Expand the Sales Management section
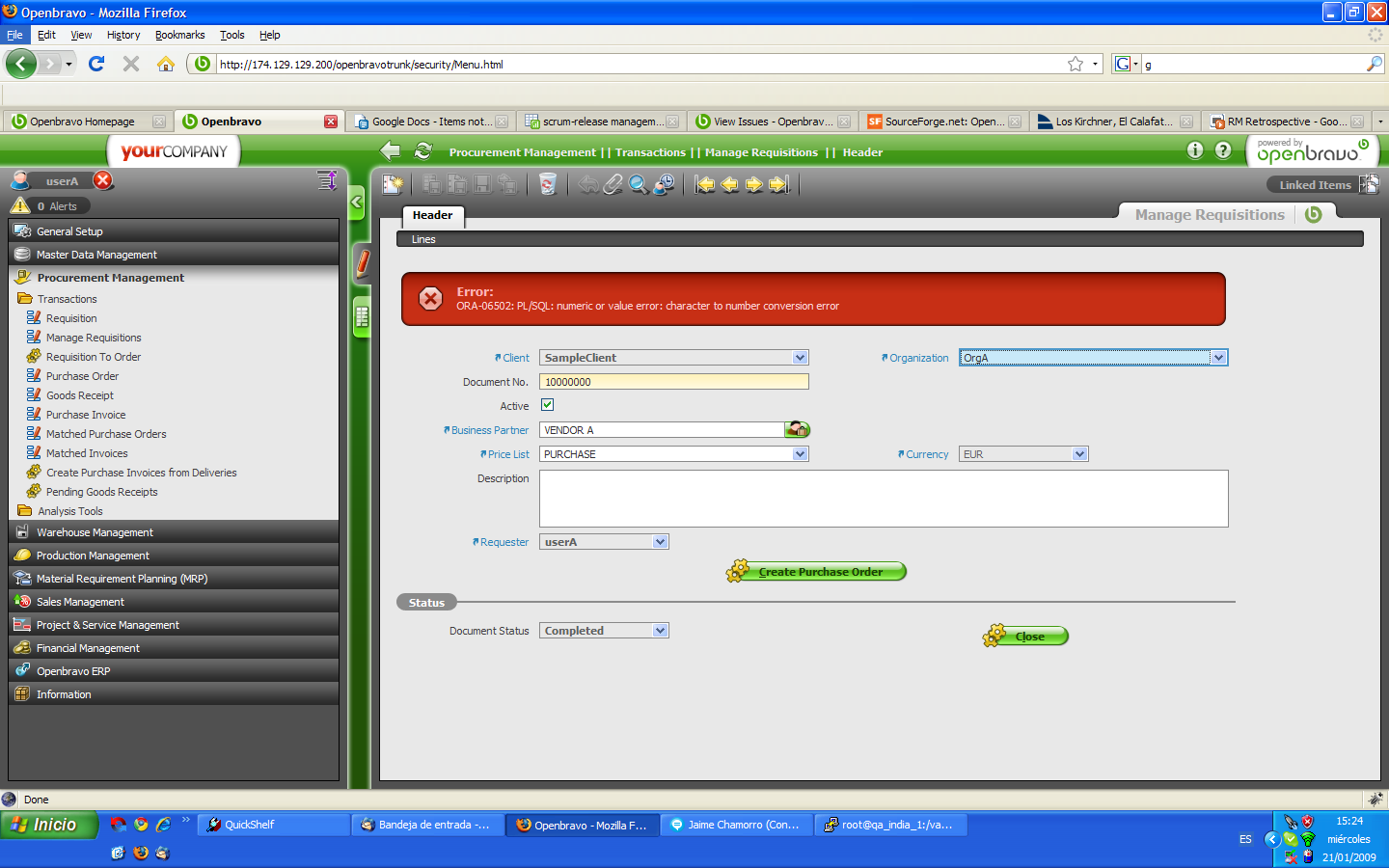This screenshot has height=868, width=1389. (174, 602)
